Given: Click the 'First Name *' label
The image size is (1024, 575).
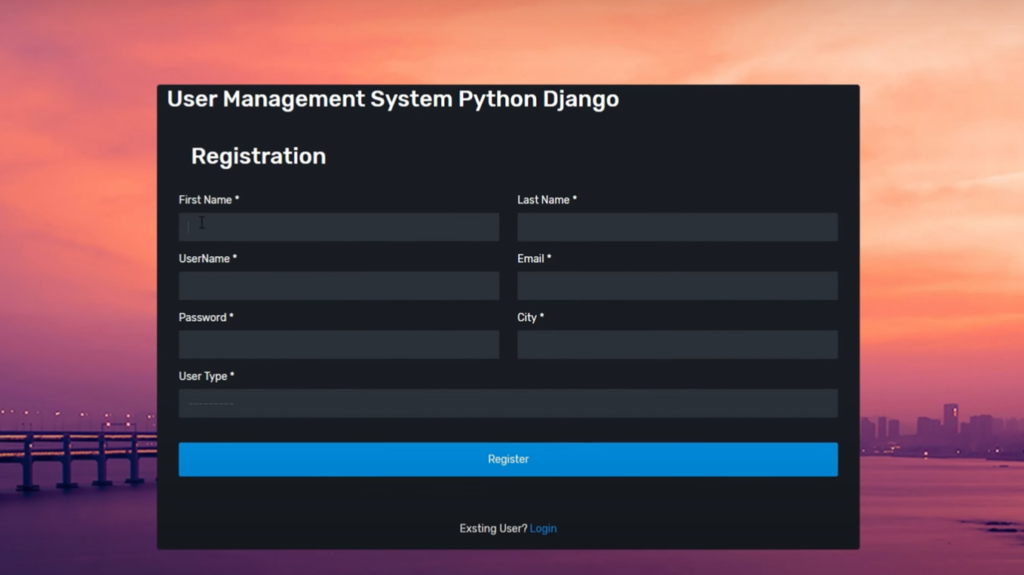Looking at the screenshot, I should (x=209, y=200).
